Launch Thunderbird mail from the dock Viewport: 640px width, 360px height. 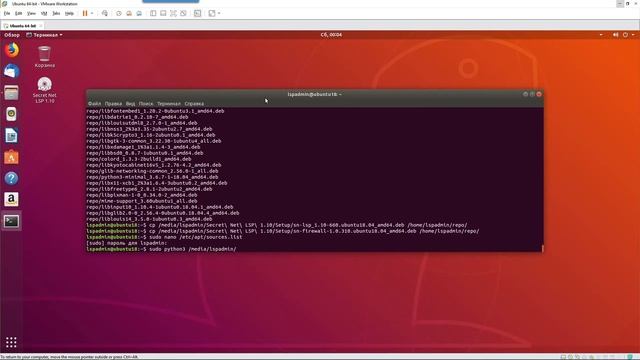click(11, 71)
